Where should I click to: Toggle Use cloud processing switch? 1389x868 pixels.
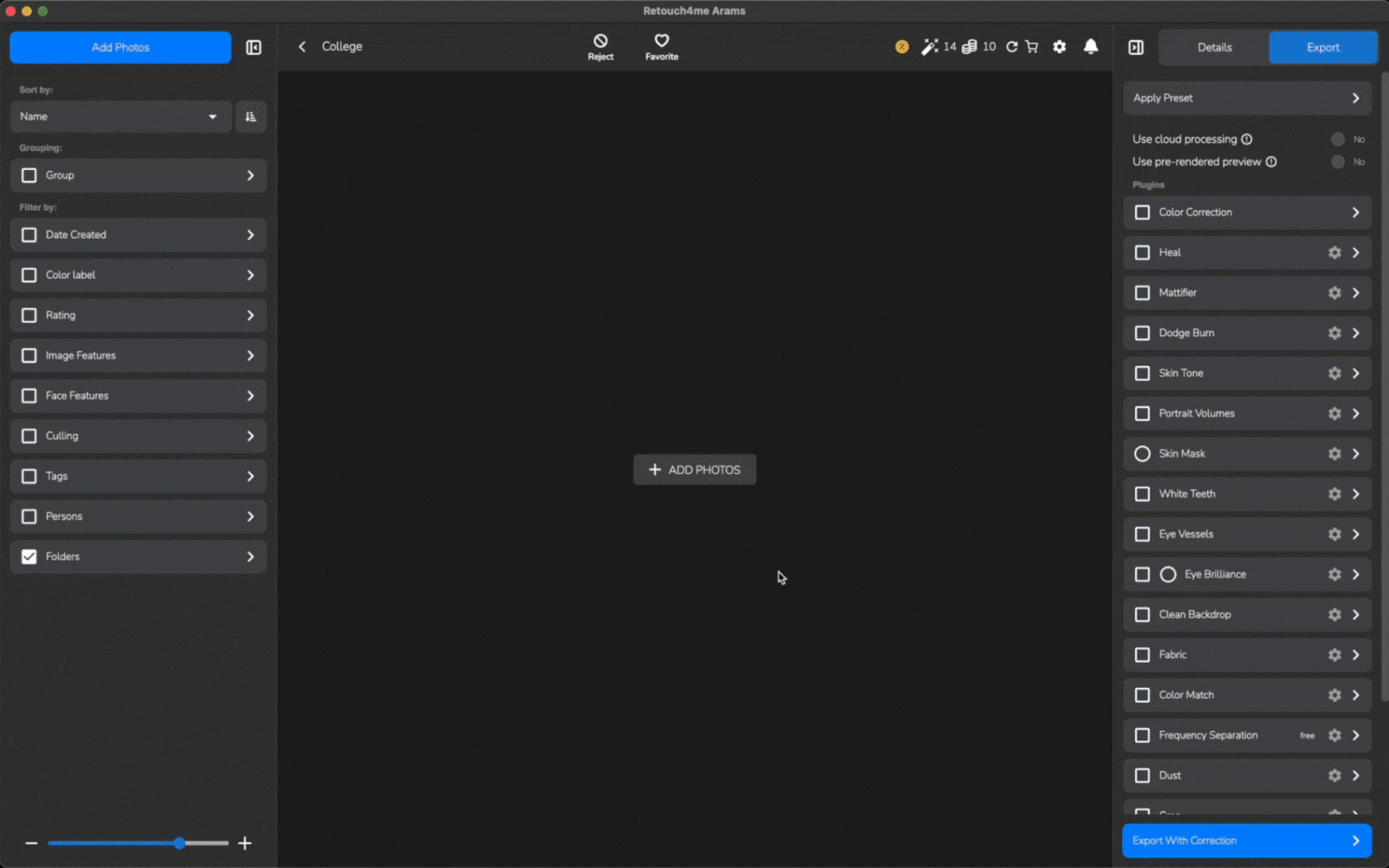(x=1338, y=139)
